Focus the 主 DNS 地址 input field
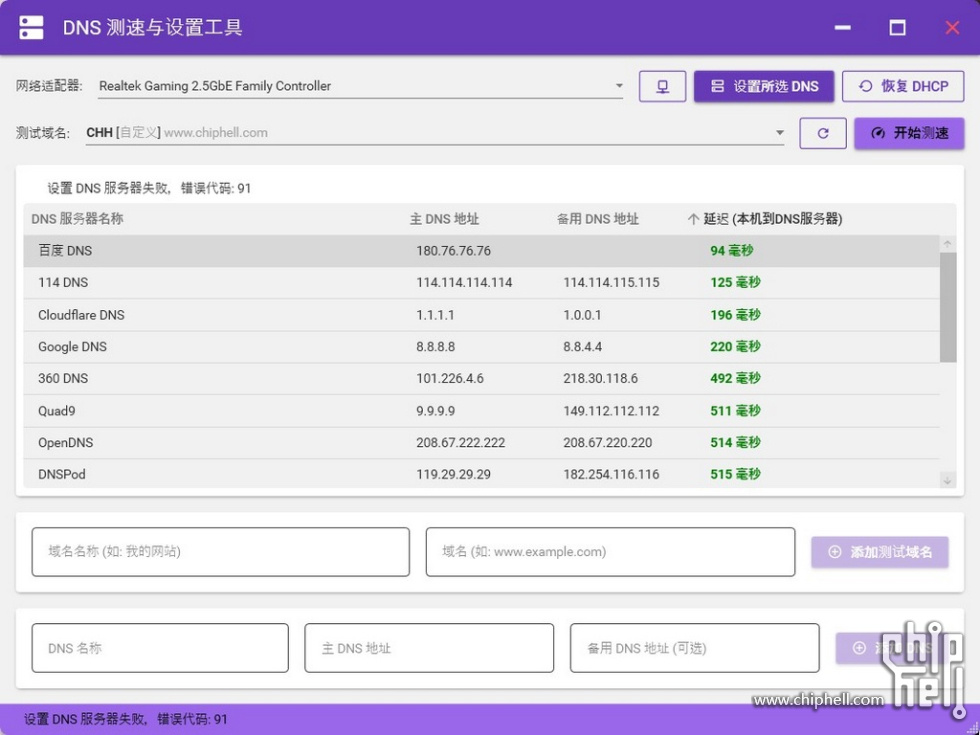The width and height of the screenshot is (980, 735). [x=429, y=648]
